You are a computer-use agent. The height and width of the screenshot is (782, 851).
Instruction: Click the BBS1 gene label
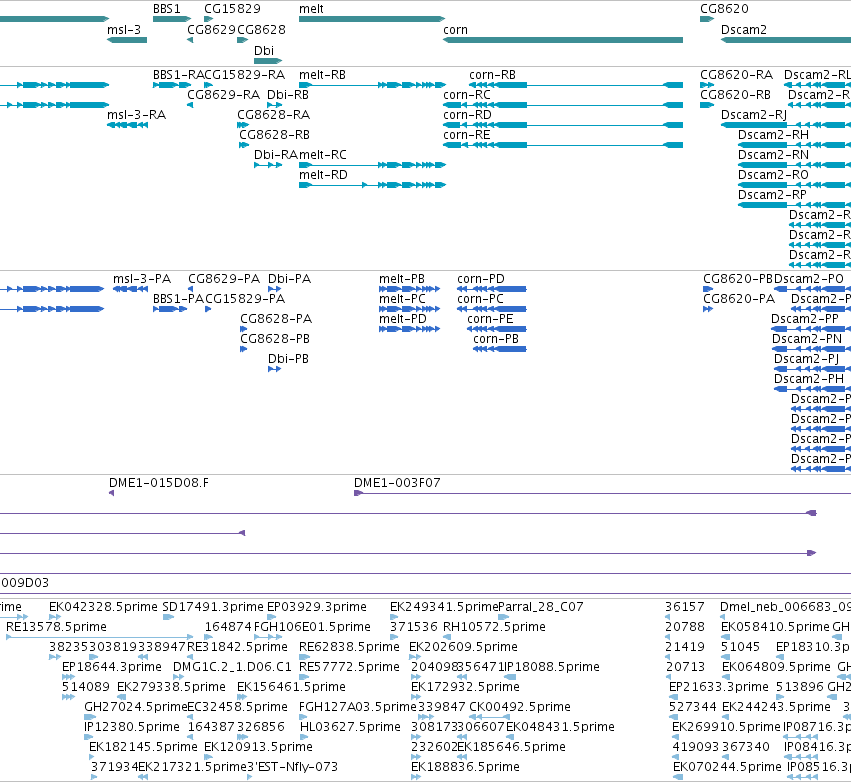(x=167, y=9)
